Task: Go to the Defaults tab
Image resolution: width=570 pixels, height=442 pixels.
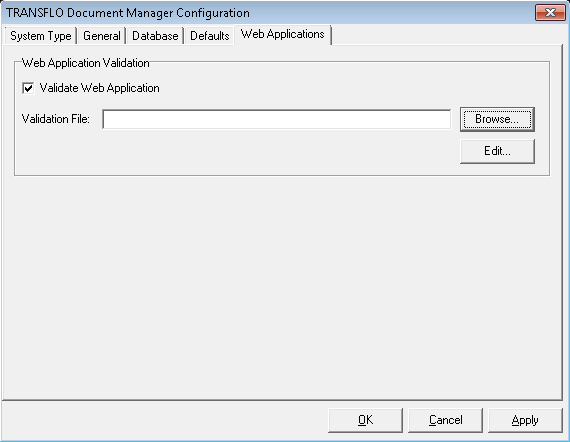Action: pos(209,36)
